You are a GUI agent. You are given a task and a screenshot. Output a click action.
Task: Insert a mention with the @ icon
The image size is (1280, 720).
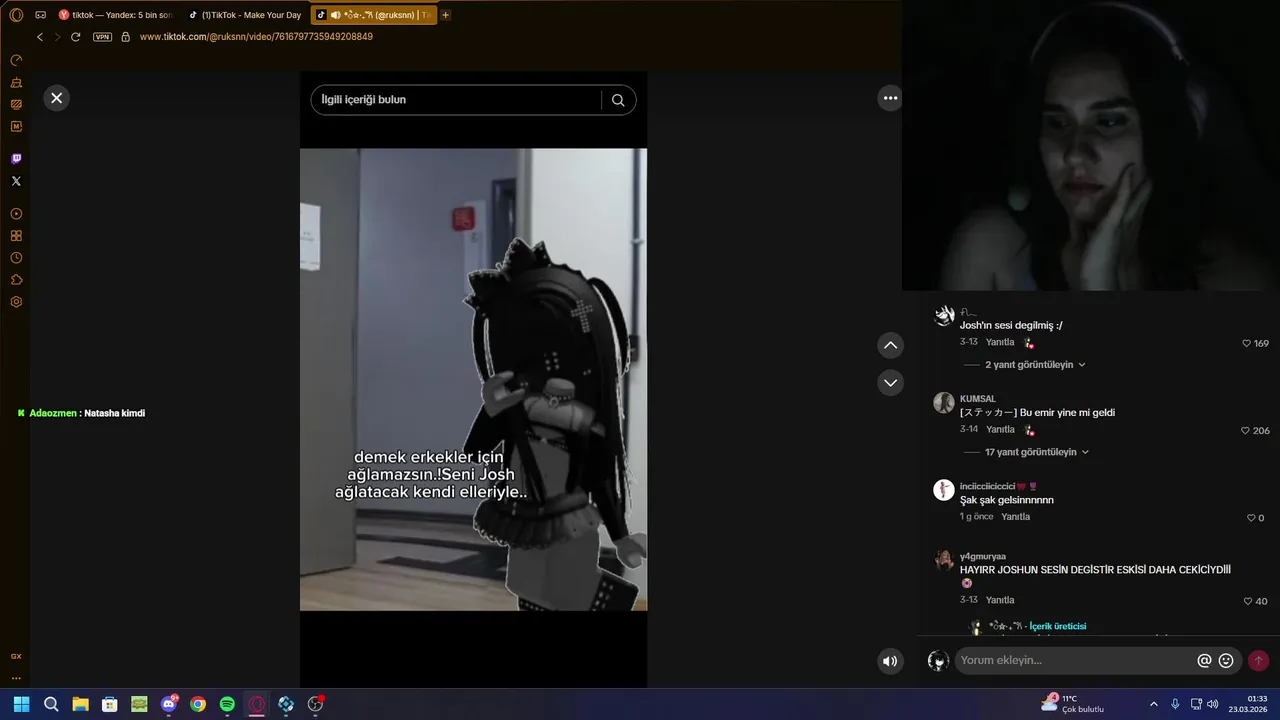click(x=1204, y=661)
